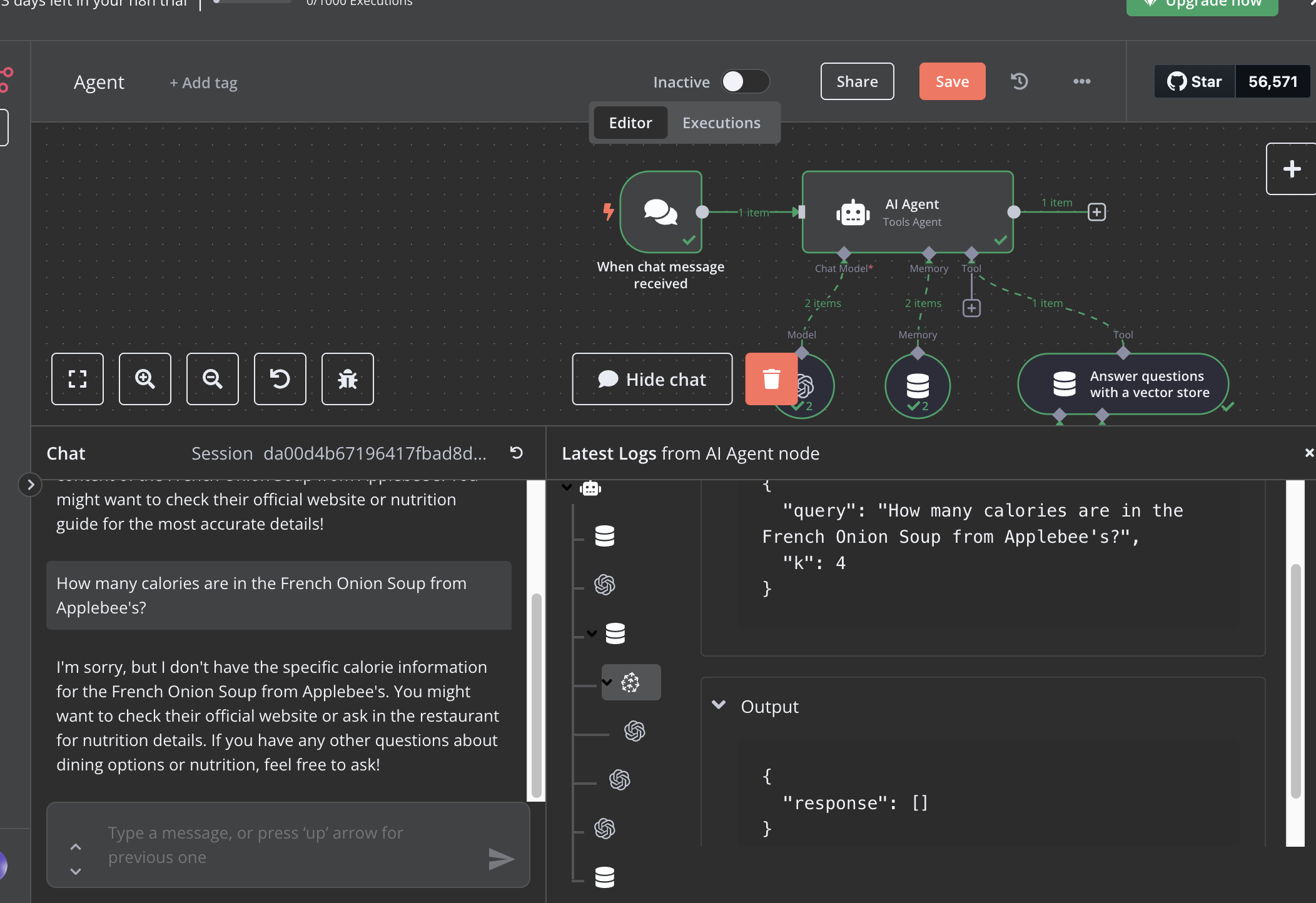Switch to the Executions tab
The width and height of the screenshot is (1316, 903).
(x=721, y=123)
